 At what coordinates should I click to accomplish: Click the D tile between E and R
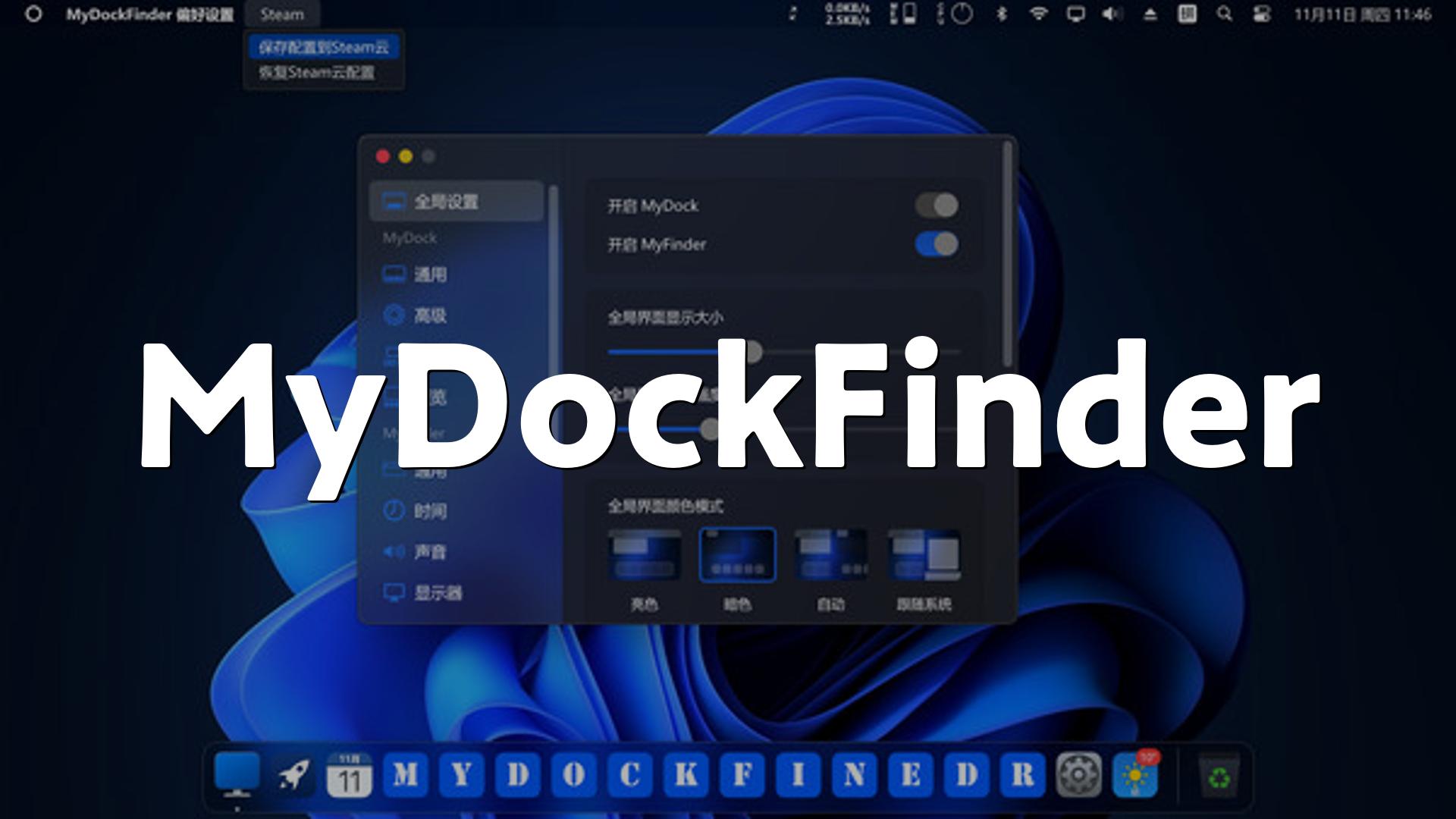(967, 775)
